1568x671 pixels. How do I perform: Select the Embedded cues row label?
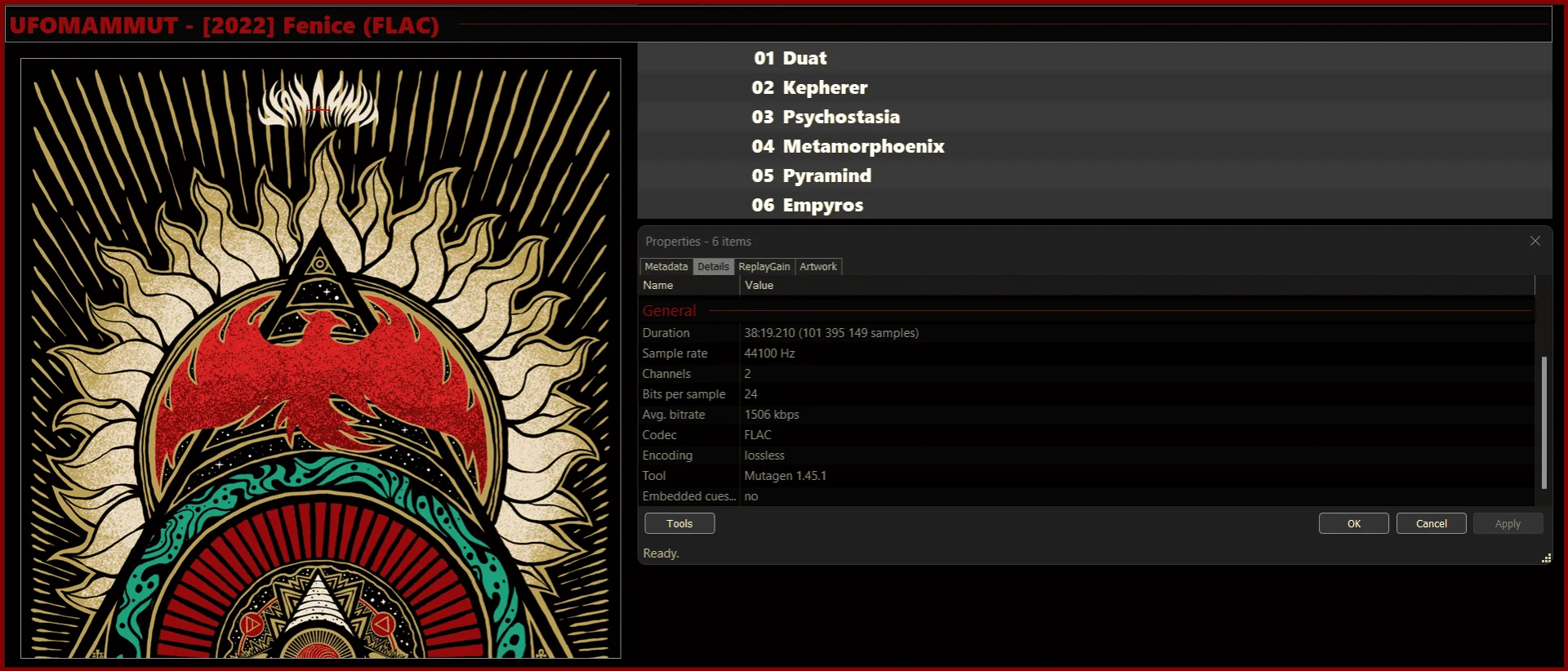(689, 496)
